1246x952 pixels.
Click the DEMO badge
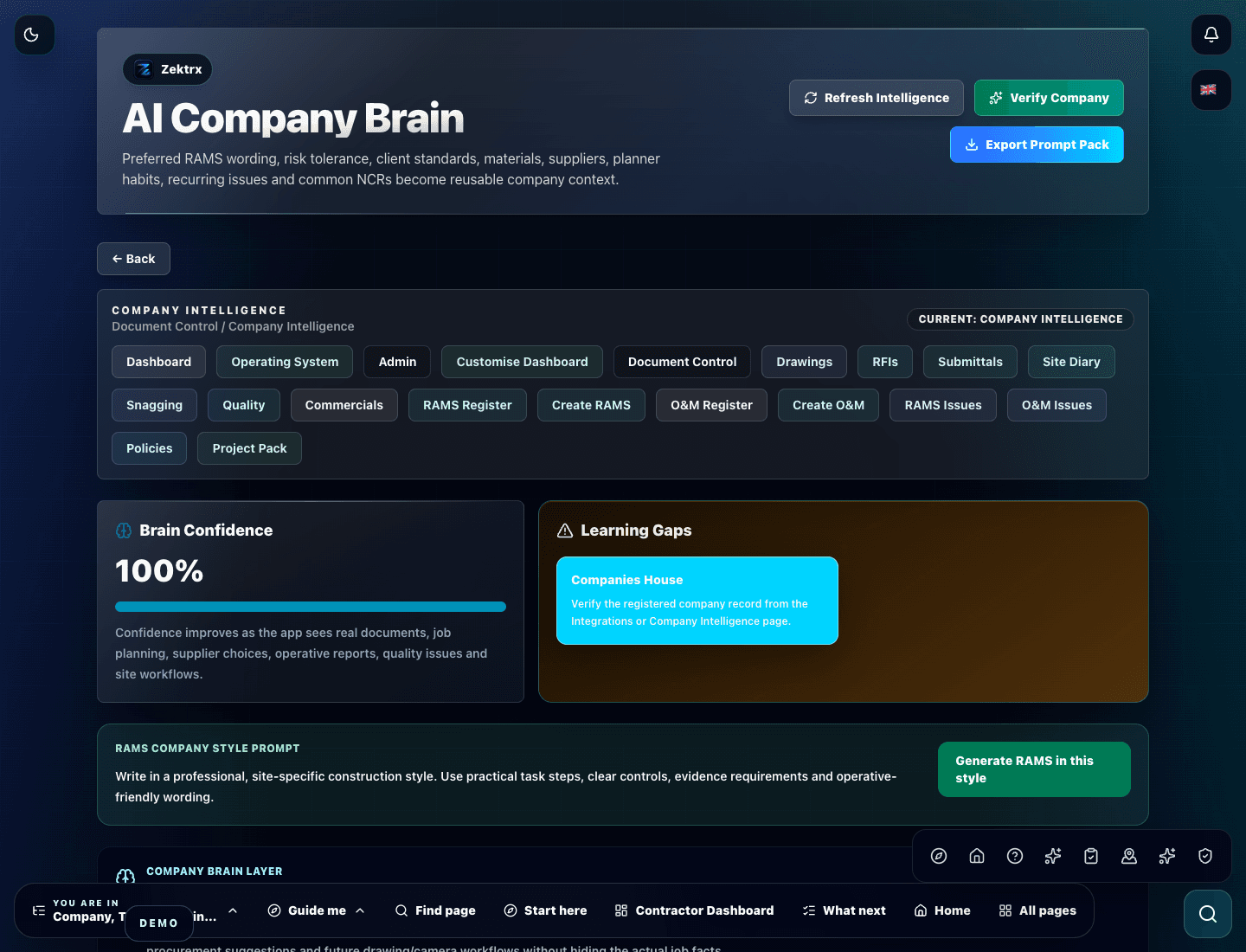(x=158, y=923)
